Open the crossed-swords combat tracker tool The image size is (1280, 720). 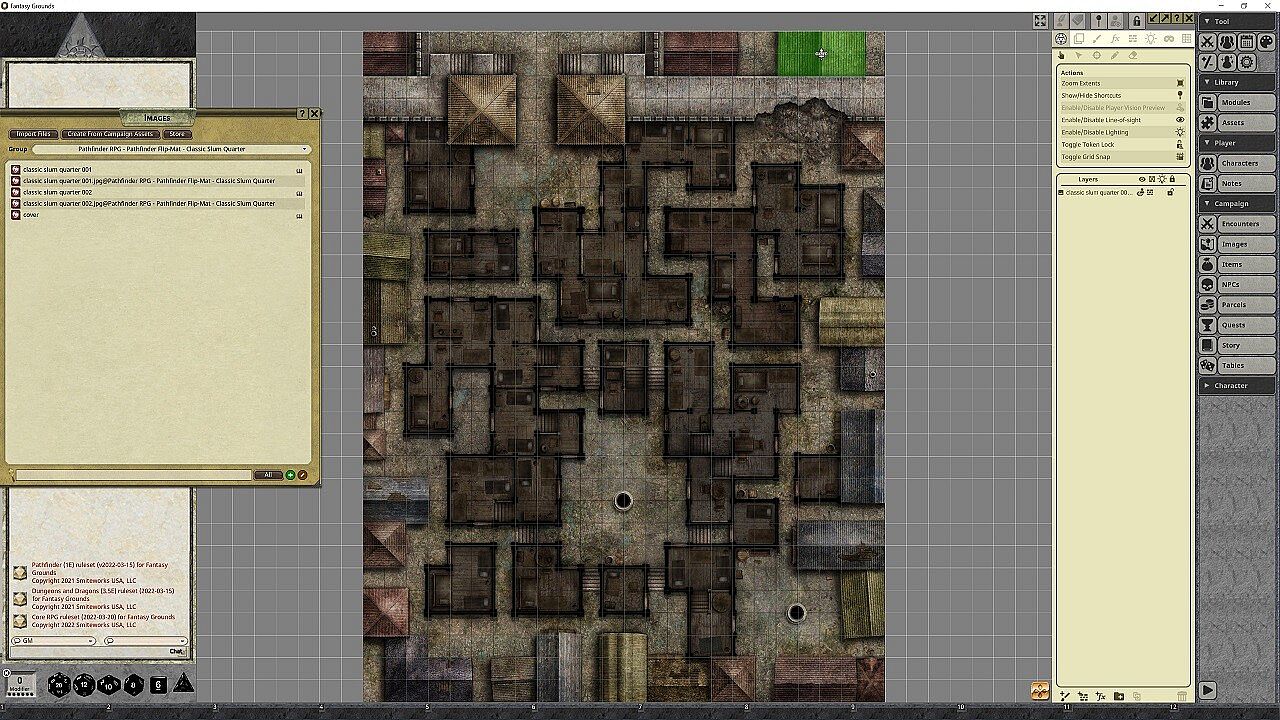1208,42
